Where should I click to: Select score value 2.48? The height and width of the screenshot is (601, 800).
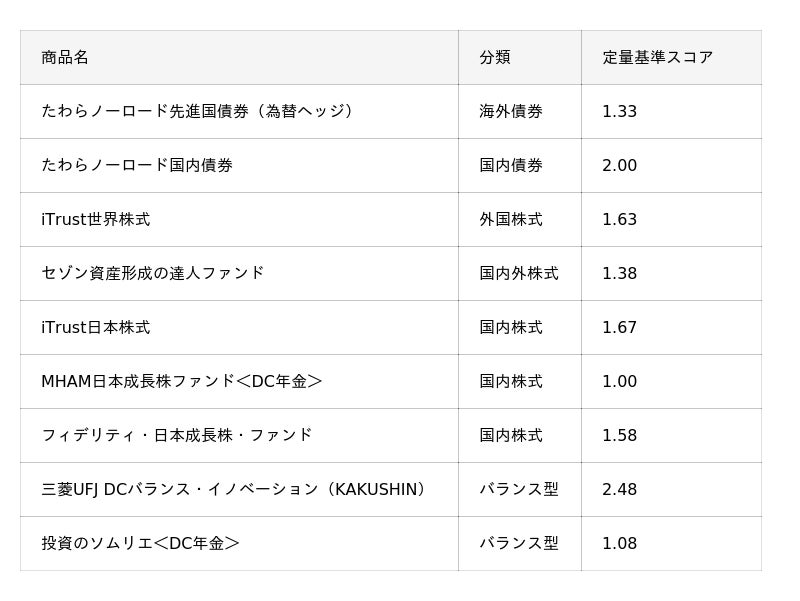[x=619, y=489]
